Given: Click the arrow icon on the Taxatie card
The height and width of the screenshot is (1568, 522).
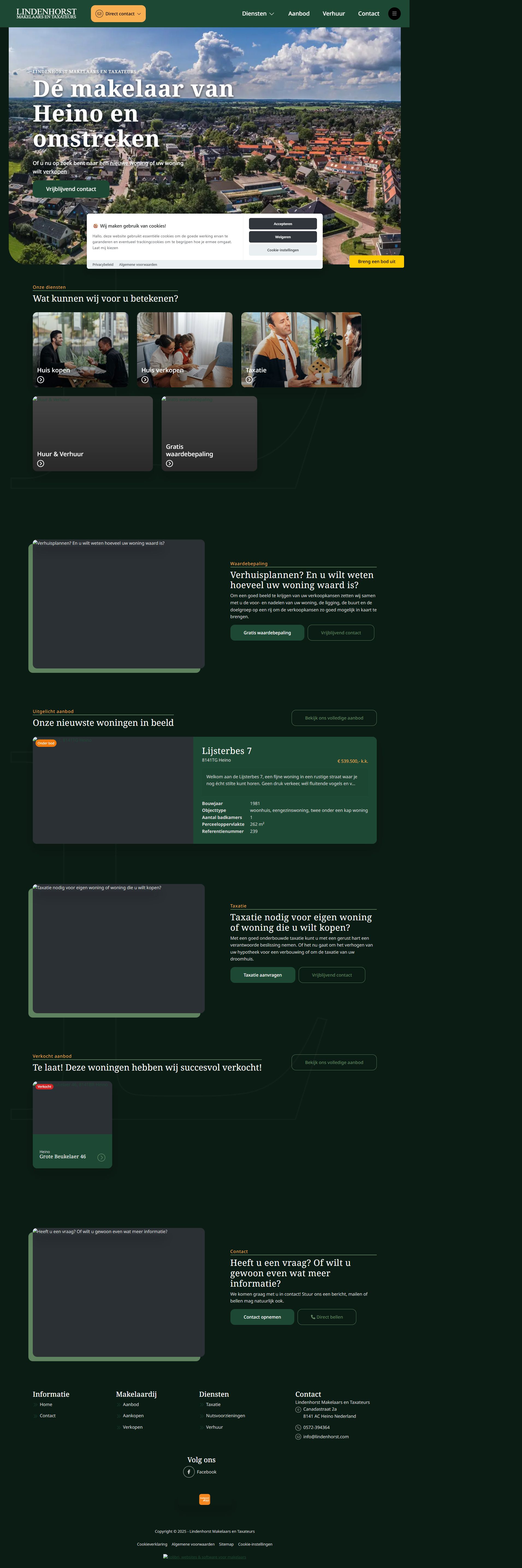Looking at the screenshot, I should 249,379.
